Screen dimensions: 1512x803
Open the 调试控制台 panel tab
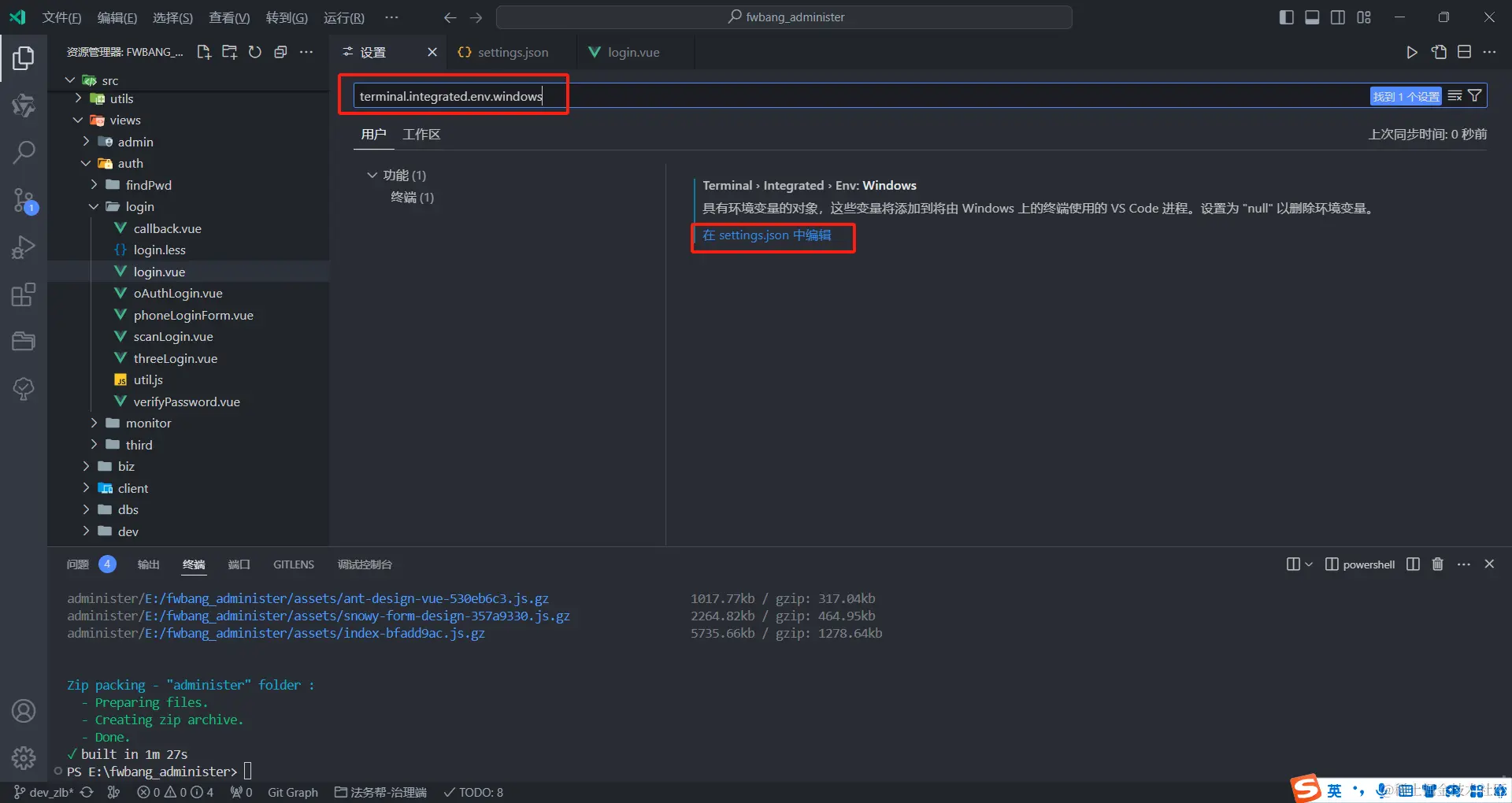point(365,564)
